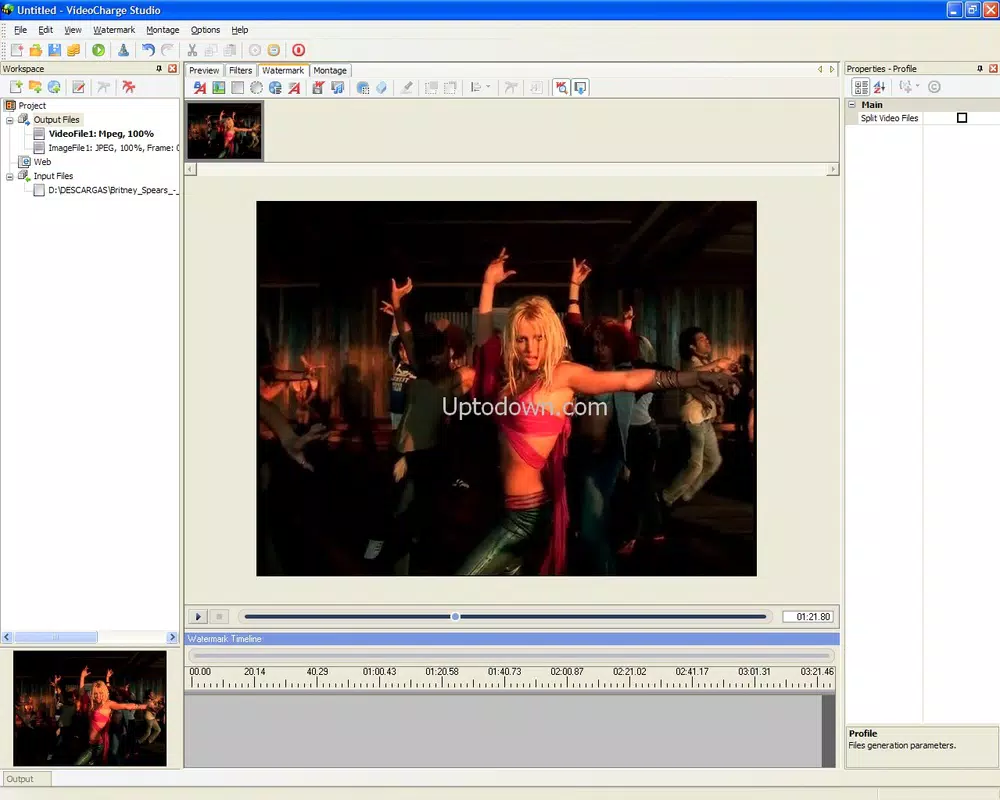This screenshot has height=800, width=1000.
Task: Click the Save project floppy disk icon
Action: [55, 50]
